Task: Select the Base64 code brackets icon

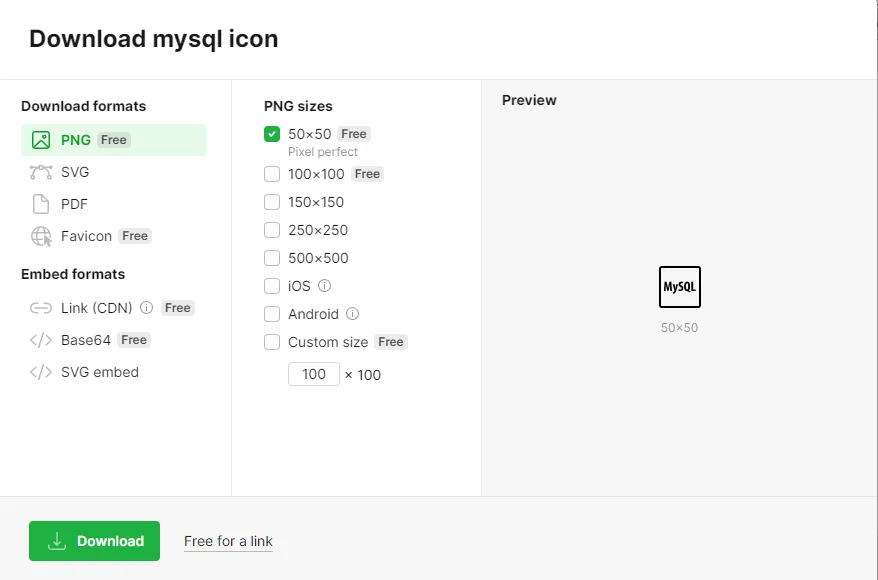Action: 41,340
